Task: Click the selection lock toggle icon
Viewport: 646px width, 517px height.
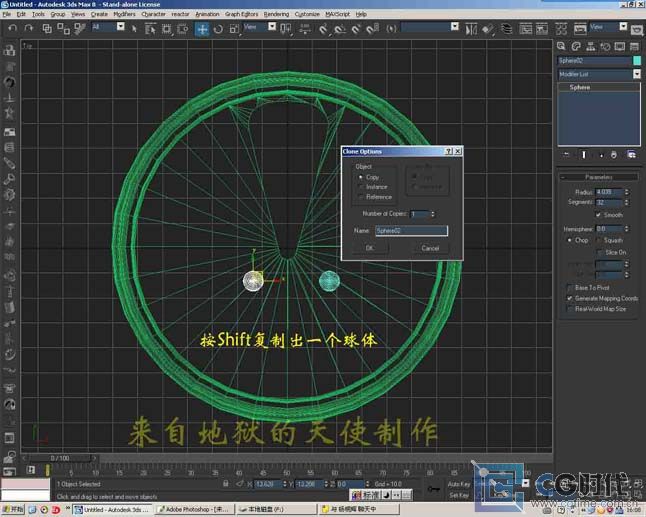Action: coord(226,484)
